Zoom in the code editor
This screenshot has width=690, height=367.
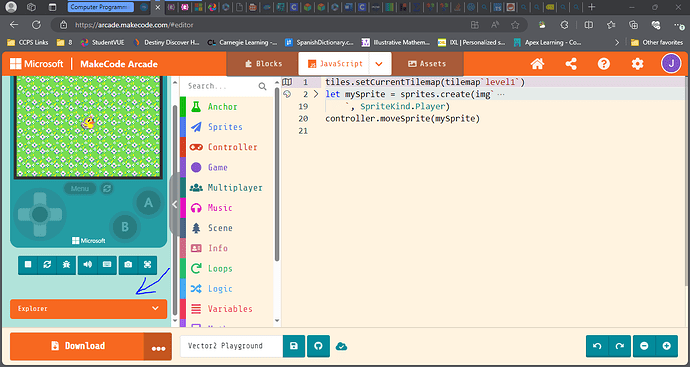(667, 346)
